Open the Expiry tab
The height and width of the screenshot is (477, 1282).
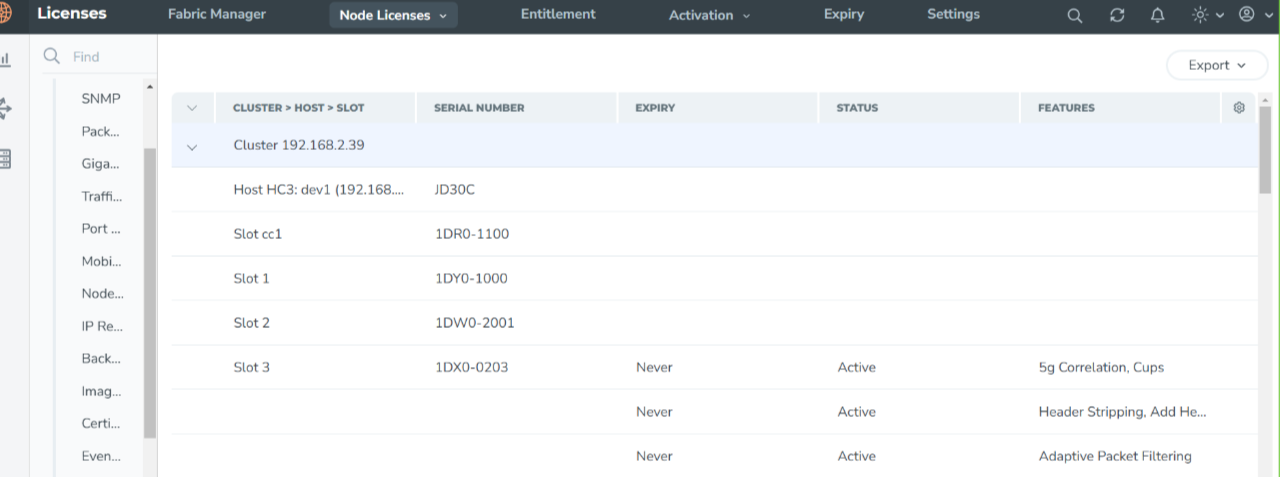point(844,14)
